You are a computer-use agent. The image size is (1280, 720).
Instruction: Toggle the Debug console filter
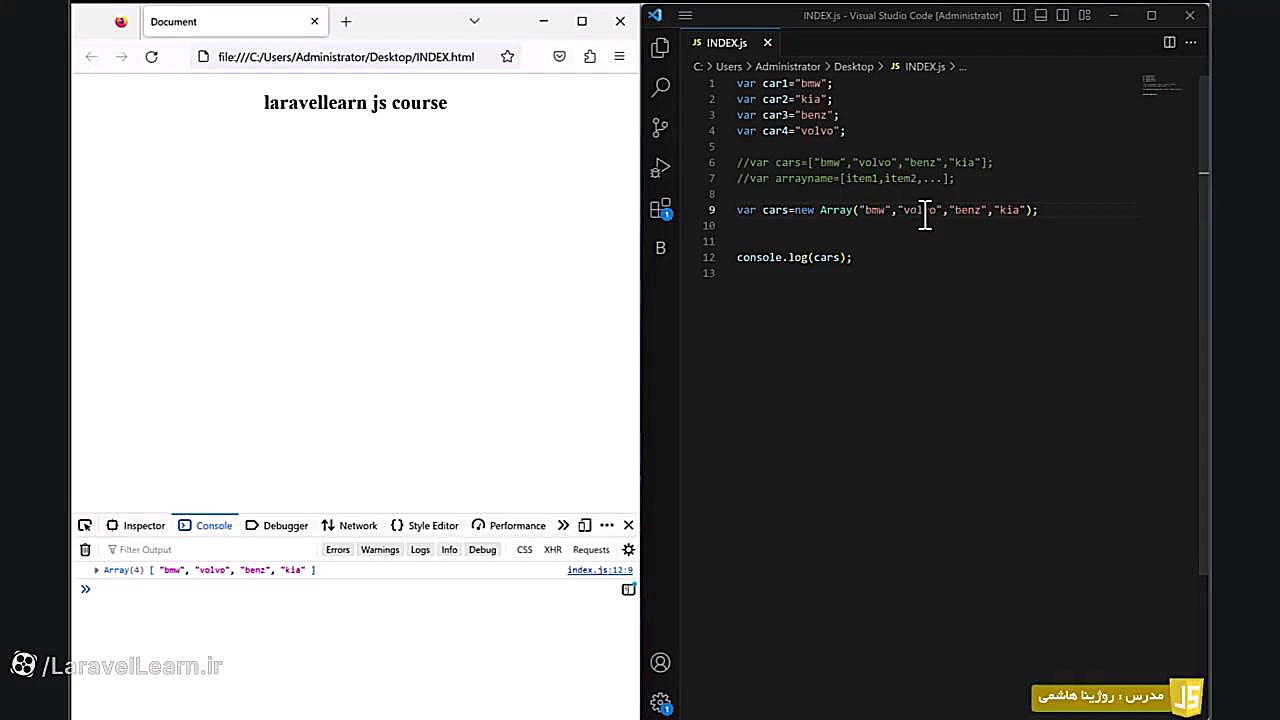click(x=482, y=549)
